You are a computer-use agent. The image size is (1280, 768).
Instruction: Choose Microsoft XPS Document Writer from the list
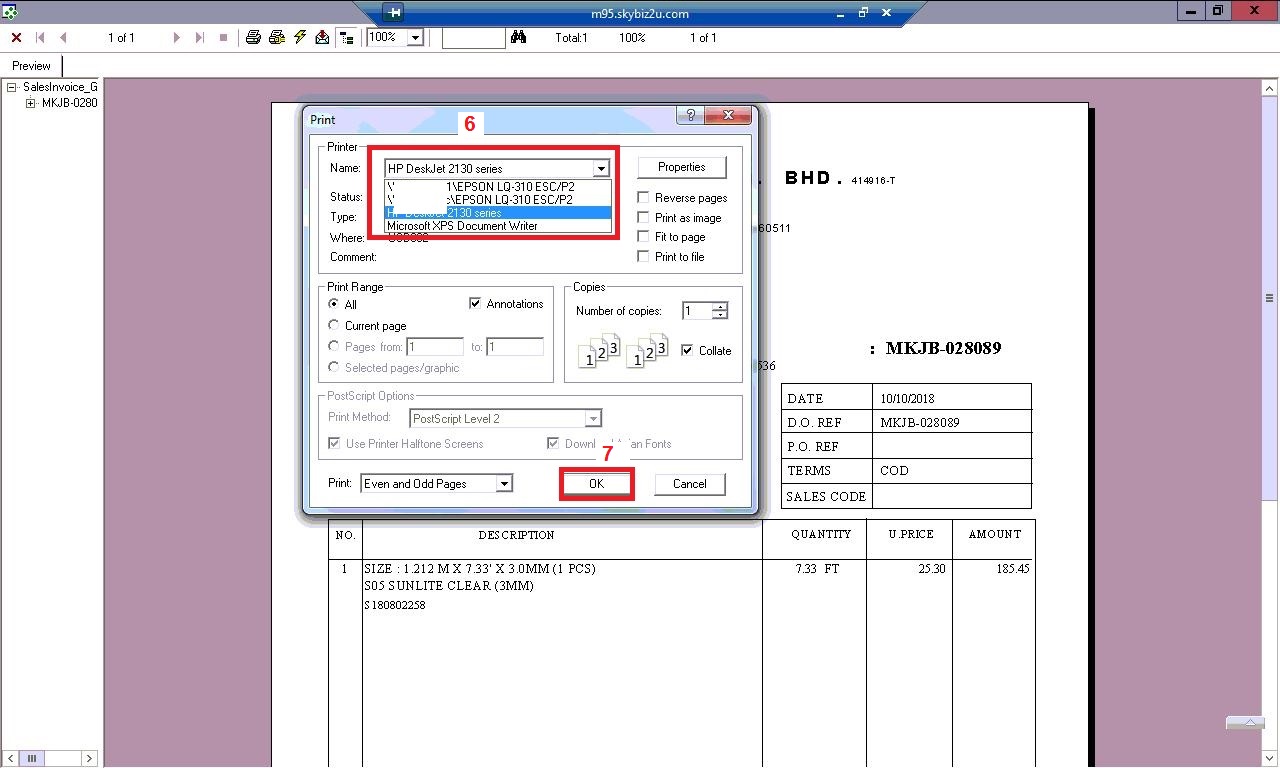(462, 226)
